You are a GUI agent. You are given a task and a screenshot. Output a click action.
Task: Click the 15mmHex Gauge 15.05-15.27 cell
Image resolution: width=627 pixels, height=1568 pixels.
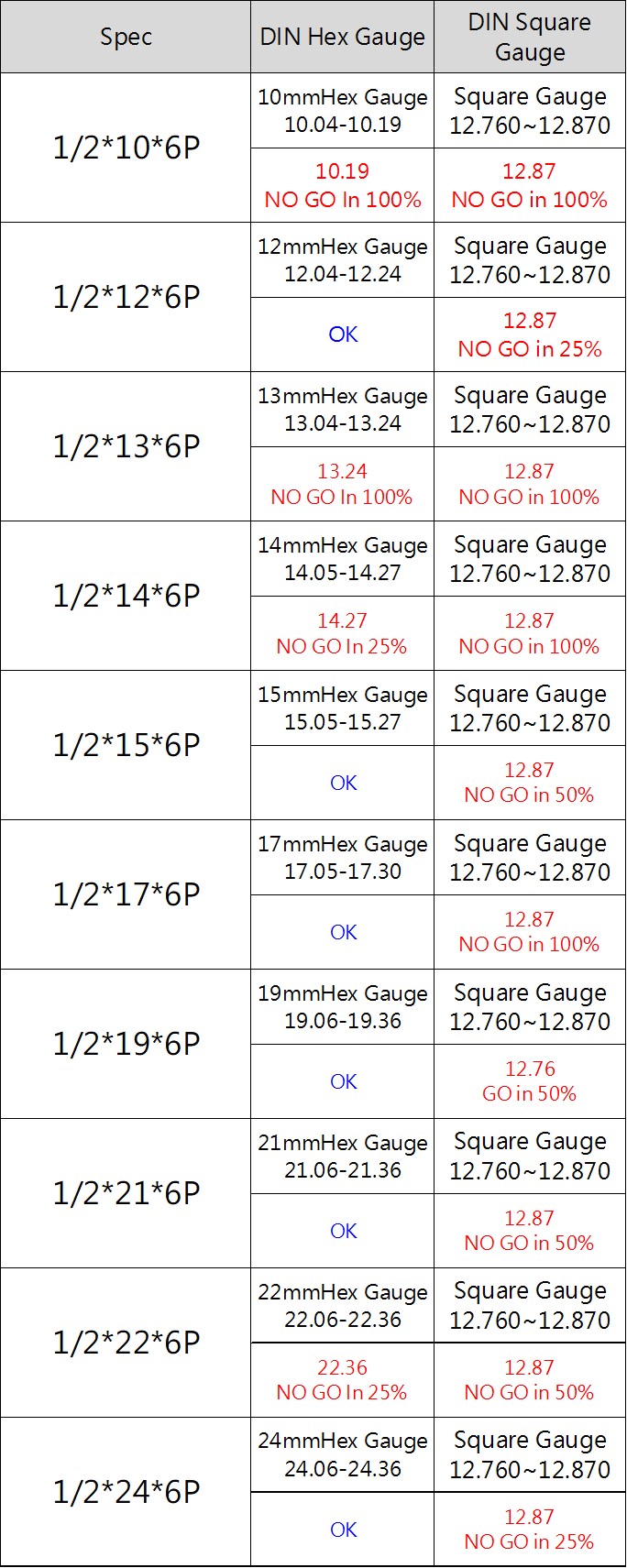[x=342, y=708]
